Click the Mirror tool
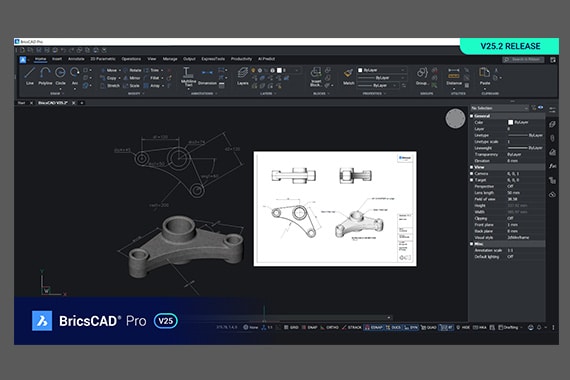Screen dimensions: 570x380 [132, 78]
